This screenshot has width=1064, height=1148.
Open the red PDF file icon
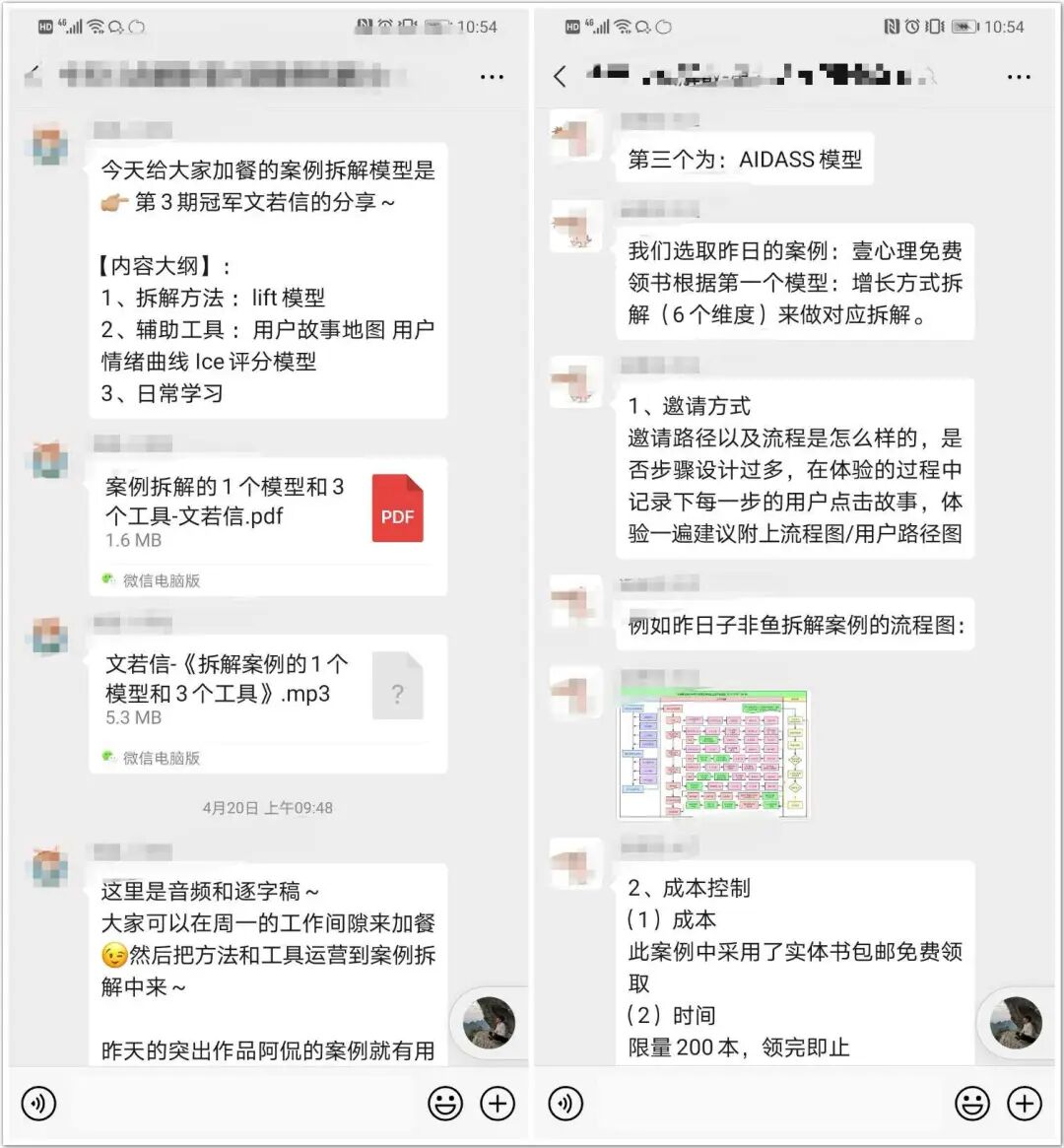tap(397, 508)
